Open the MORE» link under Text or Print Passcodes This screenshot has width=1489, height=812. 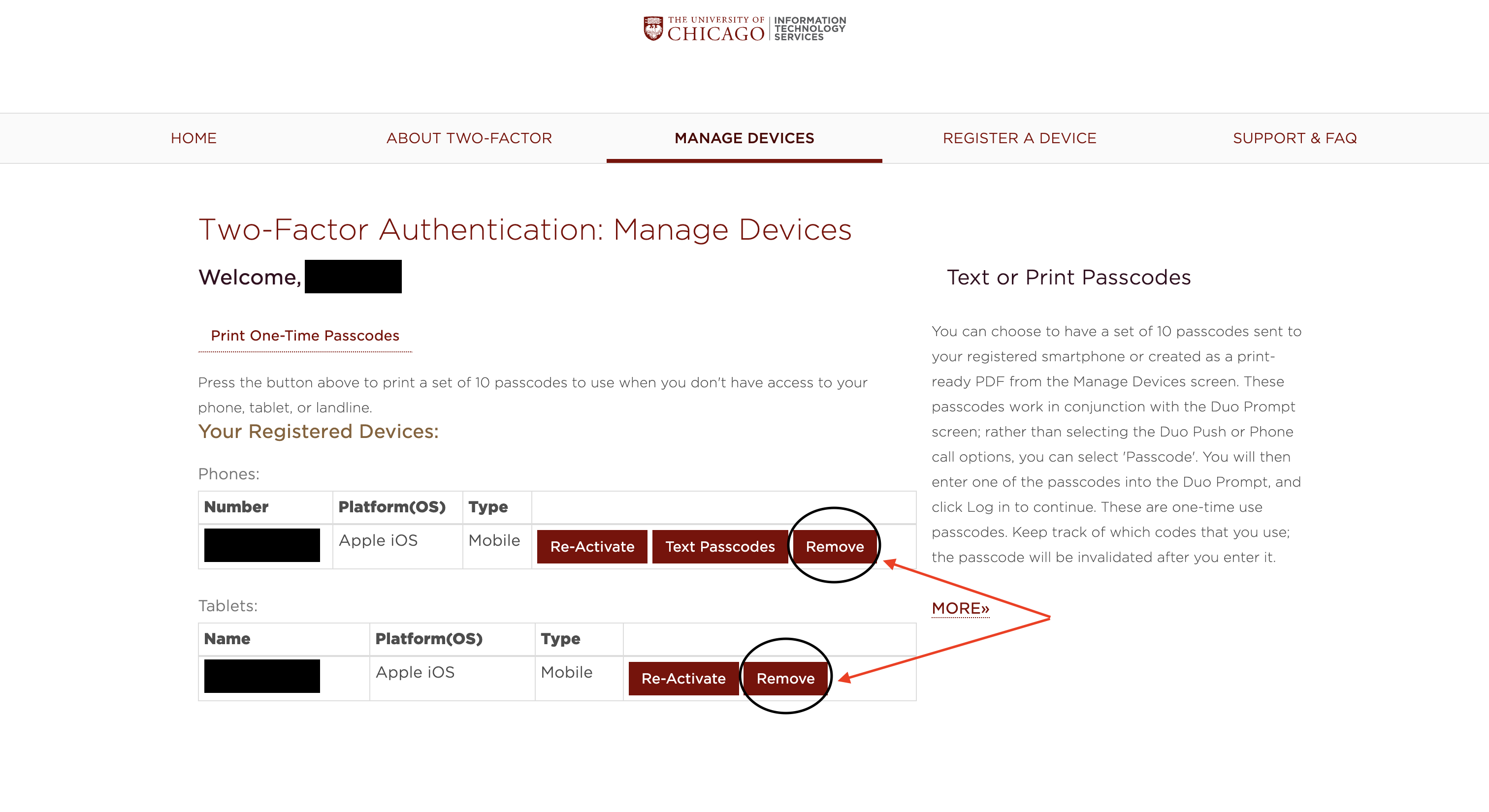coord(960,608)
